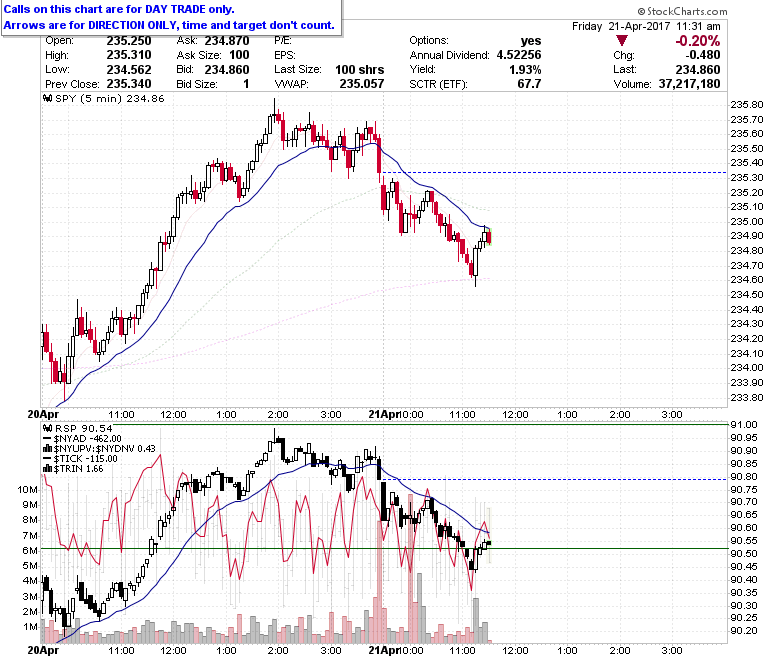
Task: Click the red down-triangle change indicator
Action: [x=621, y=40]
